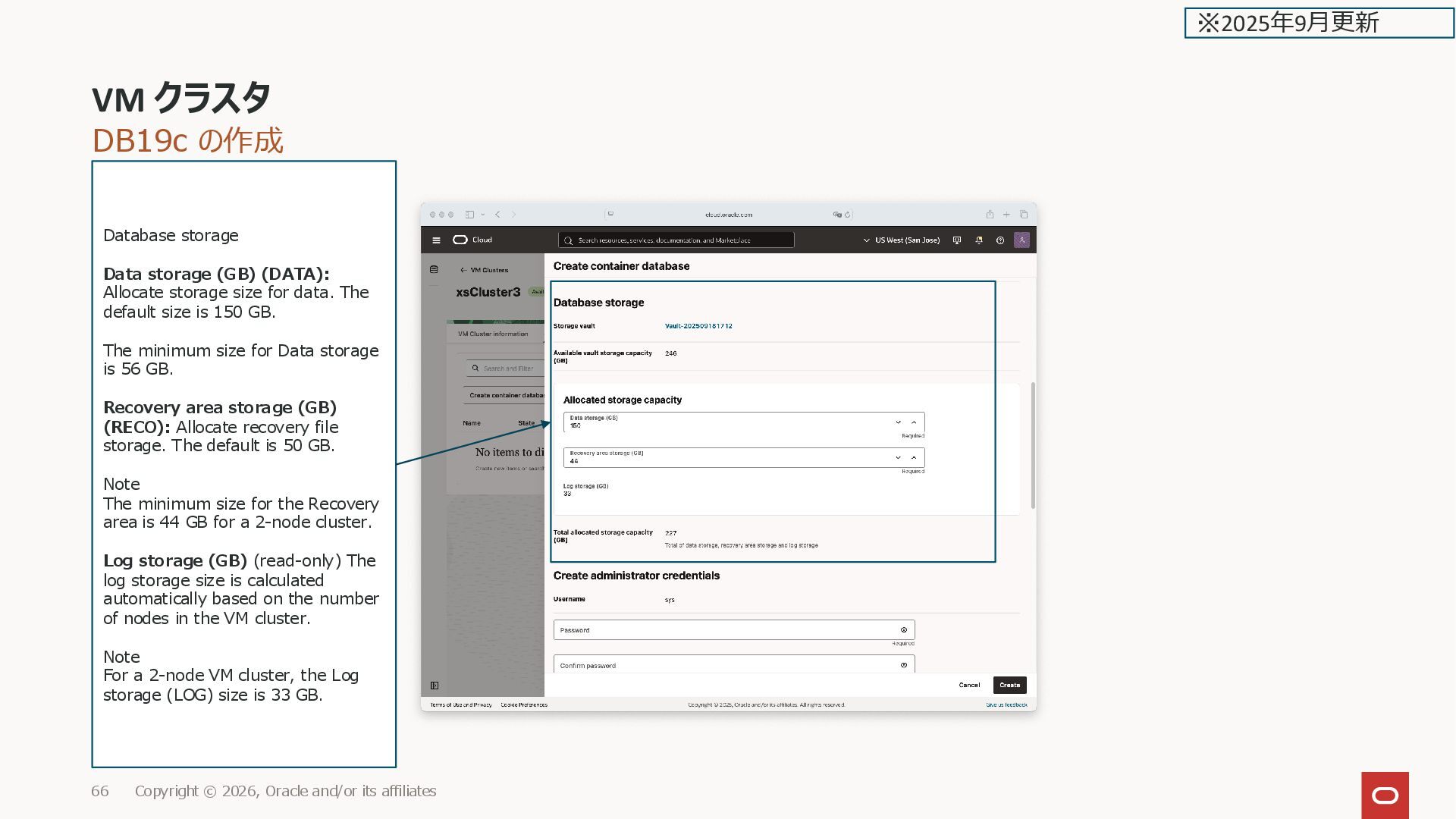Viewport: 1456px width, 819px height.
Task: Show the Password field's hidden text
Action: (904, 630)
